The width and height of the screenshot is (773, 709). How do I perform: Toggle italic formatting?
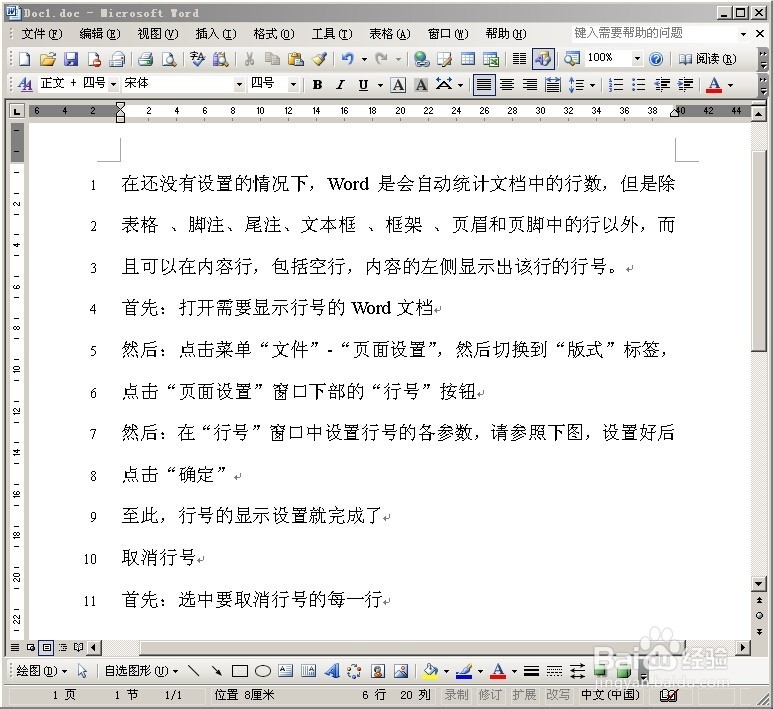[340, 85]
